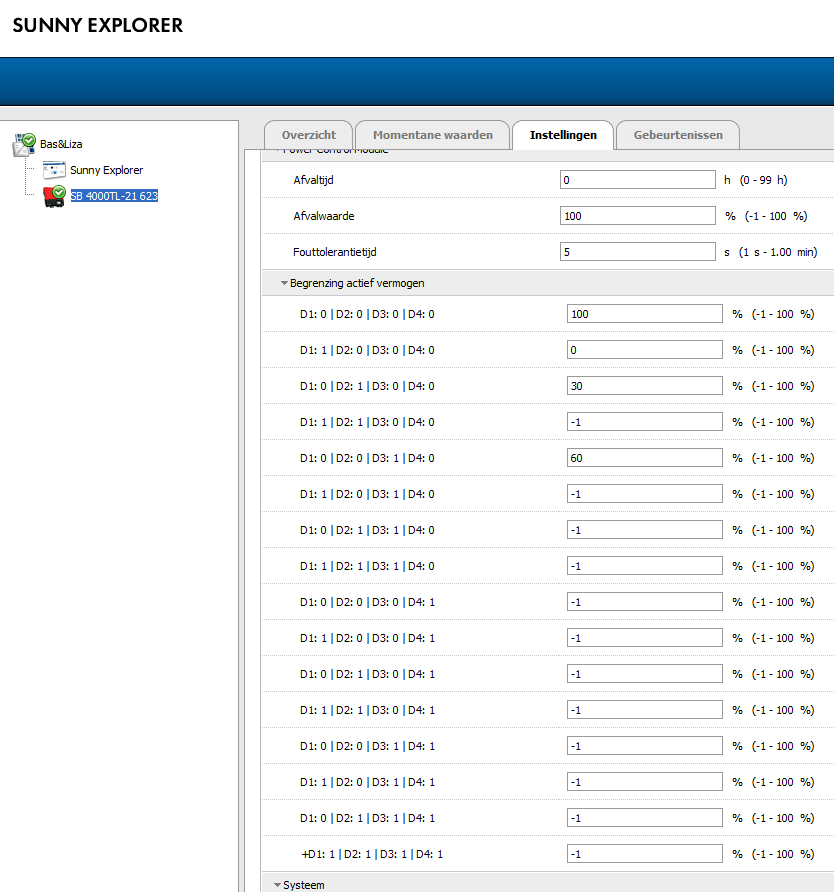The height and width of the screenshot is (892, 834).
Task: Select Sunny Explorer in the tree
Action: (x=106, y=170)
